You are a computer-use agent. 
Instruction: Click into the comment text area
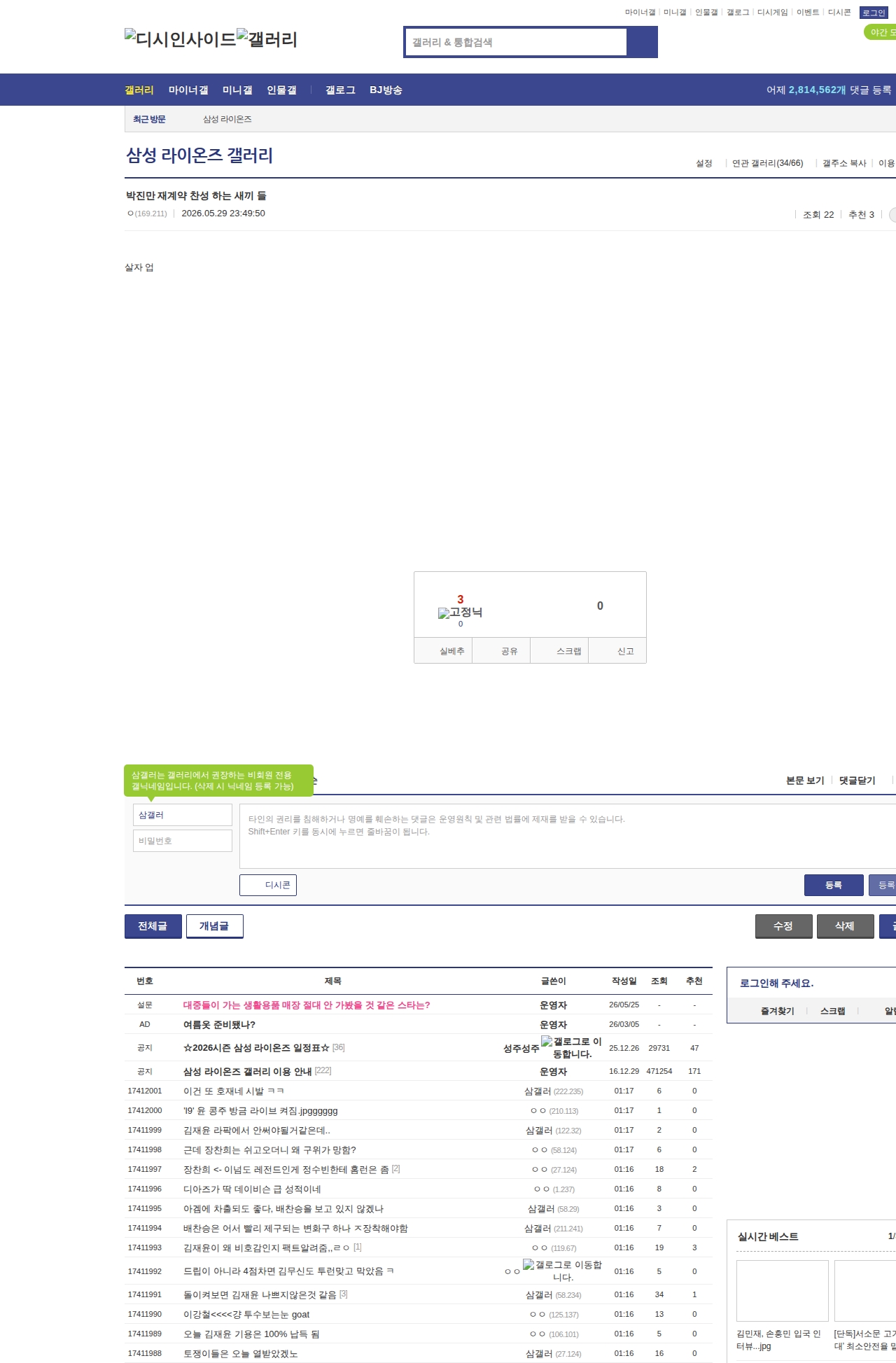point(568,836)
